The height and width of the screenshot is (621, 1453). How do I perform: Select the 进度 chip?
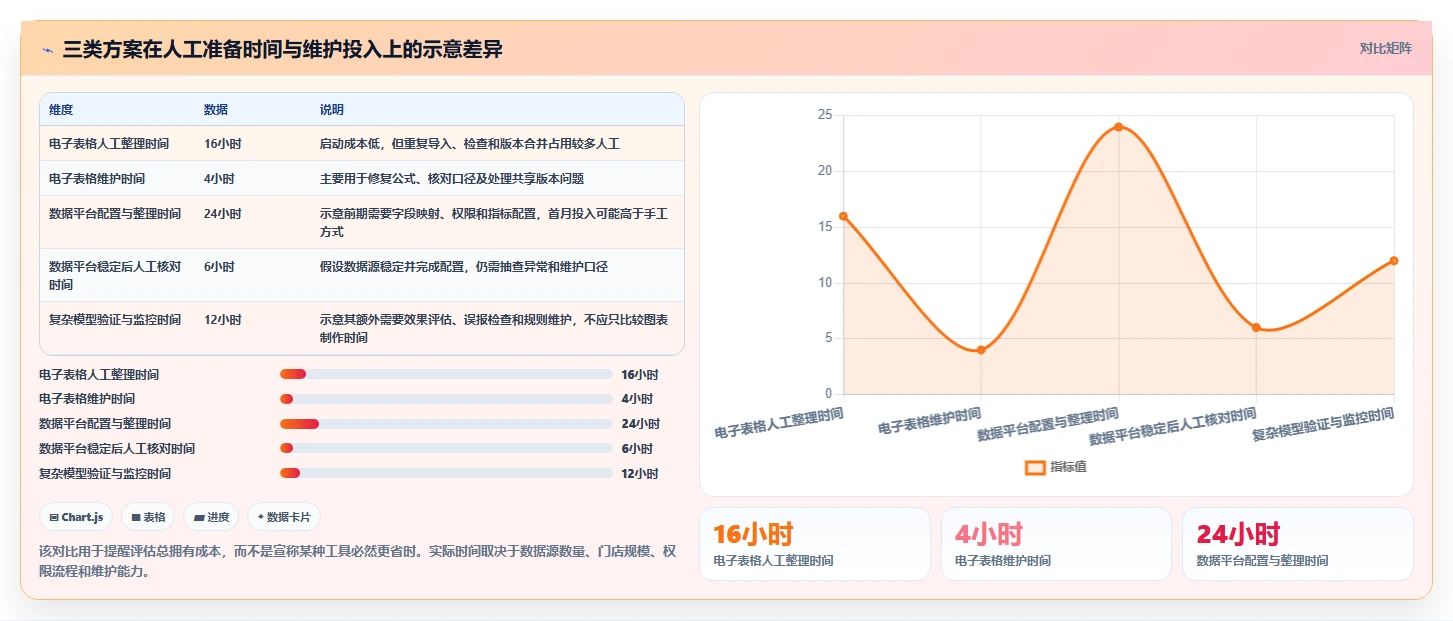(211, 517)
